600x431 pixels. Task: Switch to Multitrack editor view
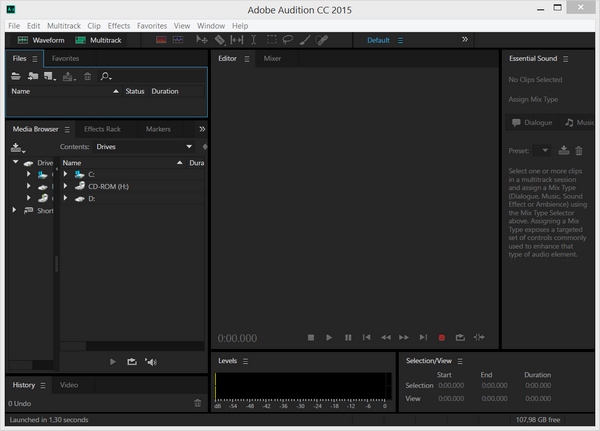98,40
